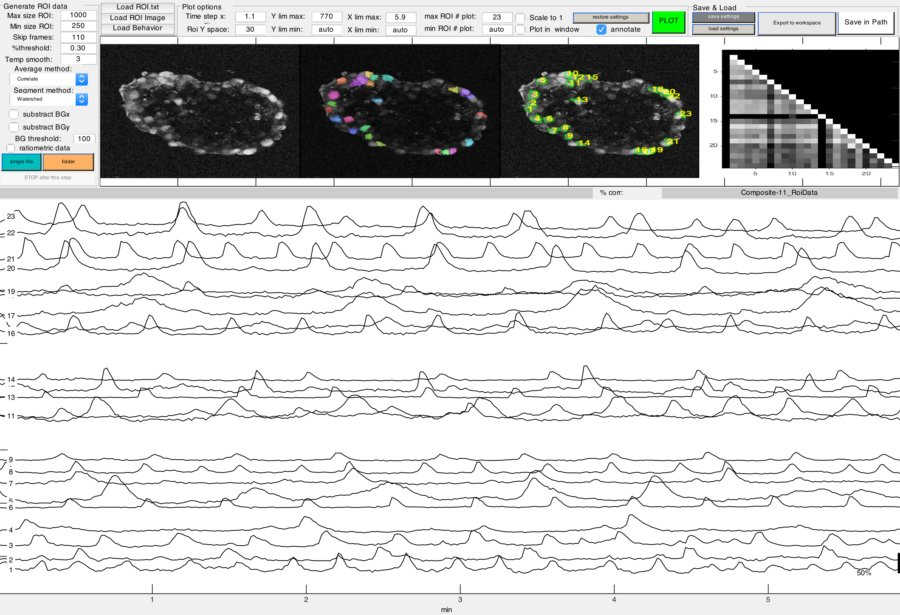Viewport: 900px width, 615px height.
Task: Edit the Max size ROI field
Action: 78,15
